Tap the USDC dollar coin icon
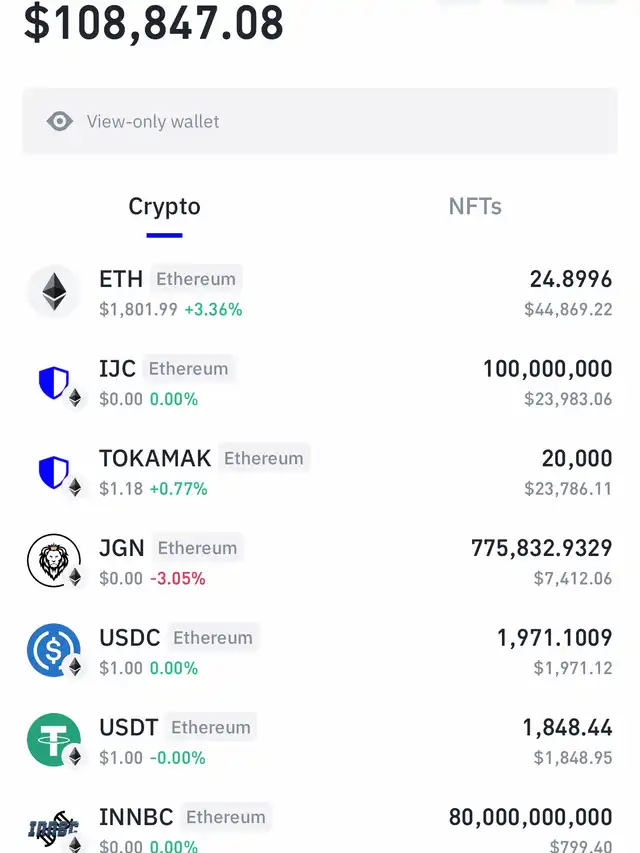Screen dimensions: 640x853 (x=54, y=650)
